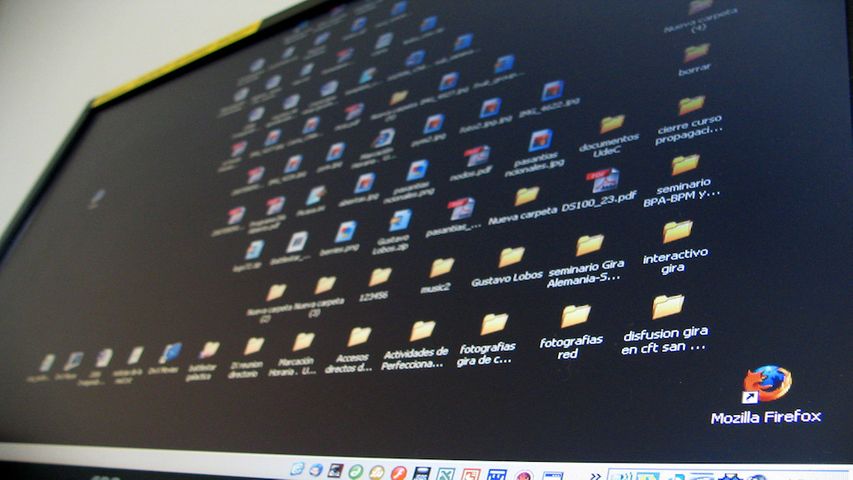The height and width of the screenshot is (480, 853).
Task: Open the 'seminario BPA-BPM' folder
Action: (x=685, y=165)
